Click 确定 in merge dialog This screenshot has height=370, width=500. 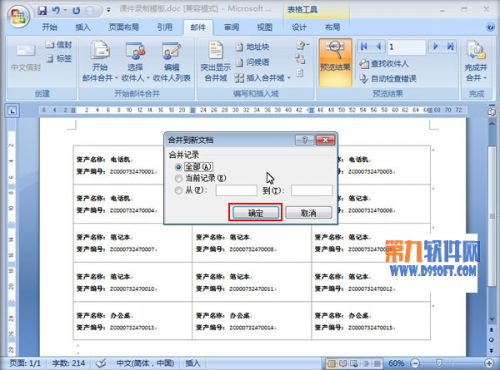[x=256, y=213]
